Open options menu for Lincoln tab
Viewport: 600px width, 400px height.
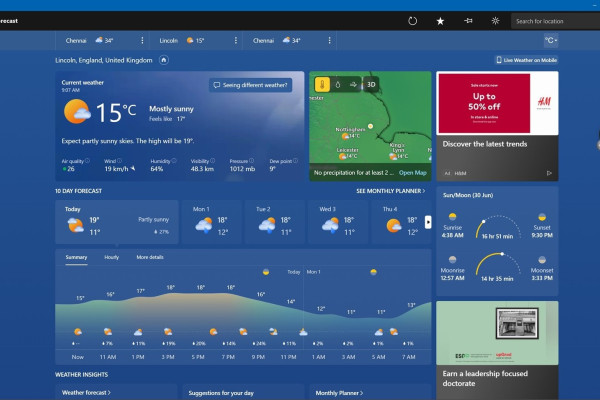pyautogui.click(x=236, y=40)
